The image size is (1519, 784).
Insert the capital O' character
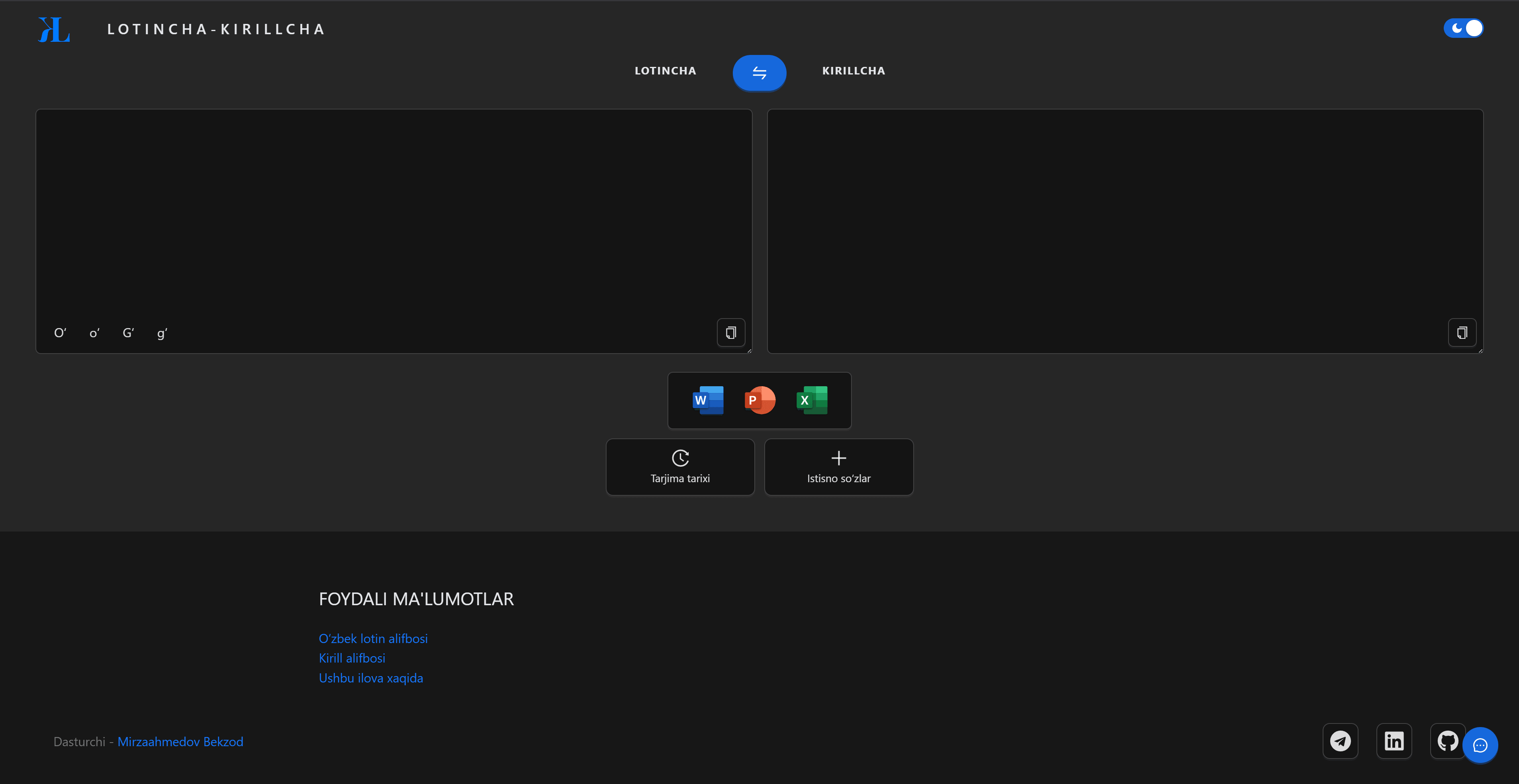[60, 333]
